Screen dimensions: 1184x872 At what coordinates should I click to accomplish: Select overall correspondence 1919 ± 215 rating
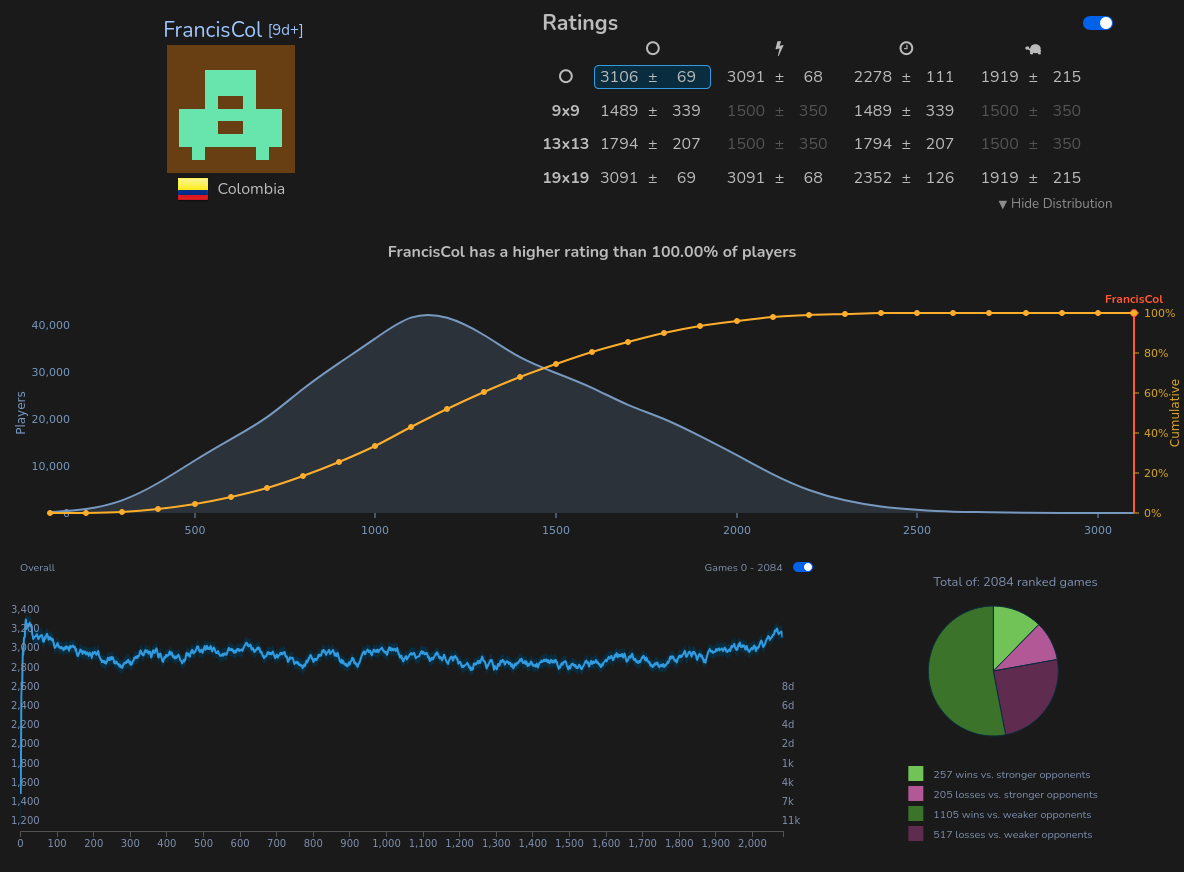tap(1031, 77)
